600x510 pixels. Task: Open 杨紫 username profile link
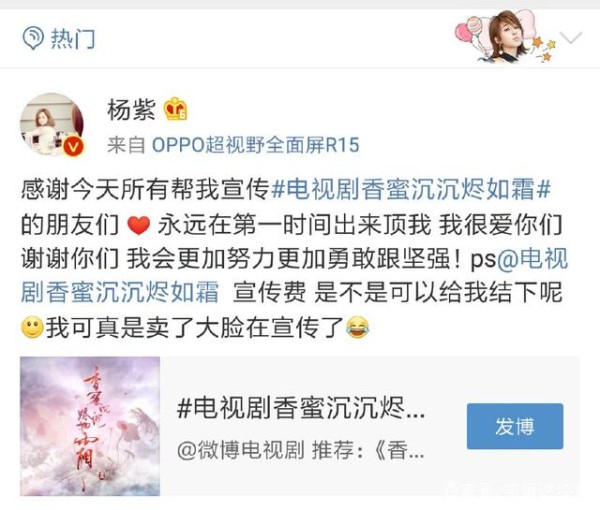[x=132, y=109]
